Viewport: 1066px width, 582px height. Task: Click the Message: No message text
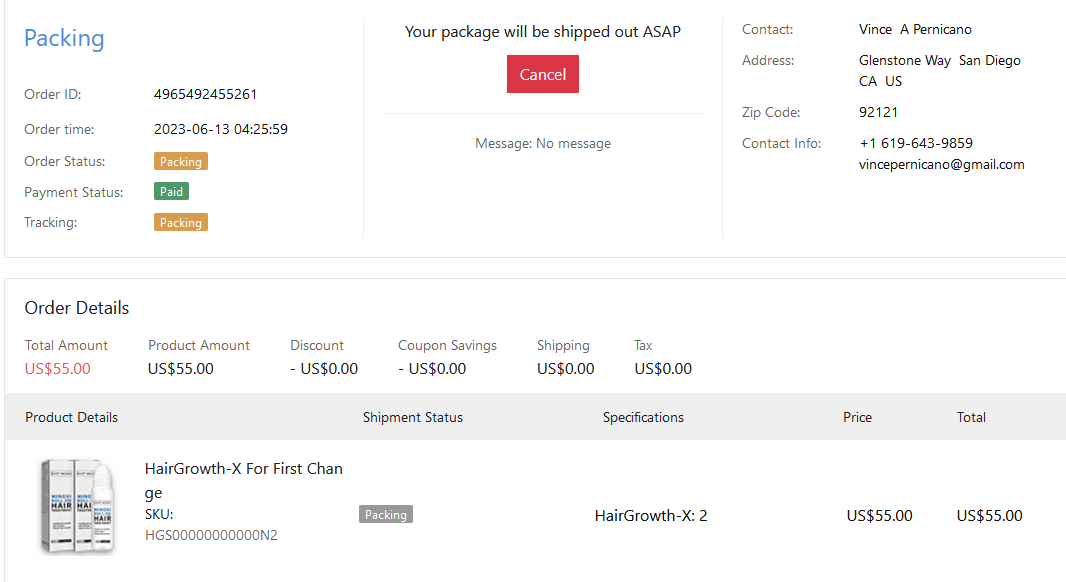(542, 144)
